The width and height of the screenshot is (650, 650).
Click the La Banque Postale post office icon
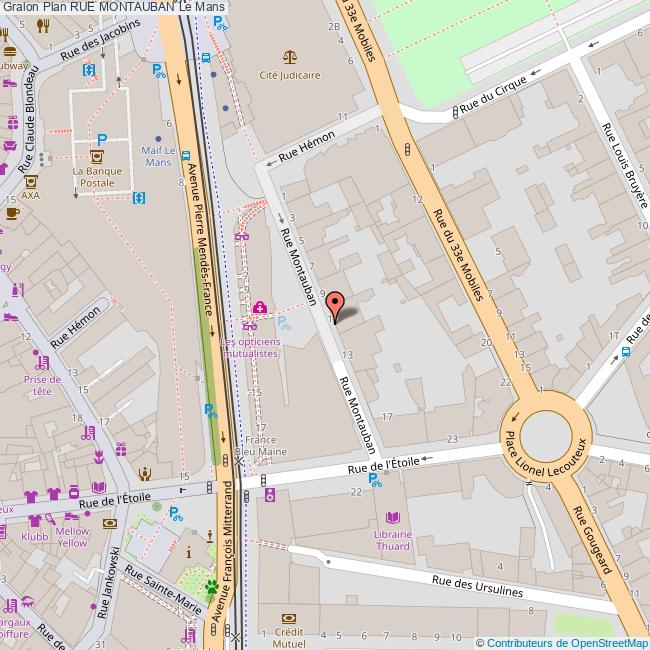point(97,157)
